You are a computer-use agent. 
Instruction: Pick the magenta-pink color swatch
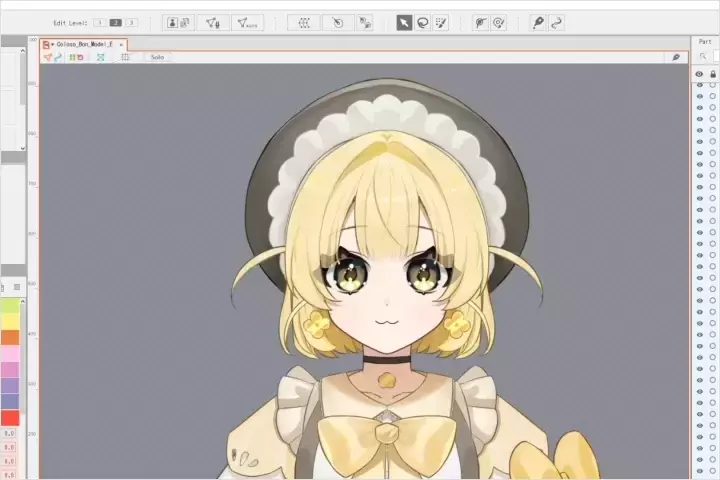pos(10,370)
